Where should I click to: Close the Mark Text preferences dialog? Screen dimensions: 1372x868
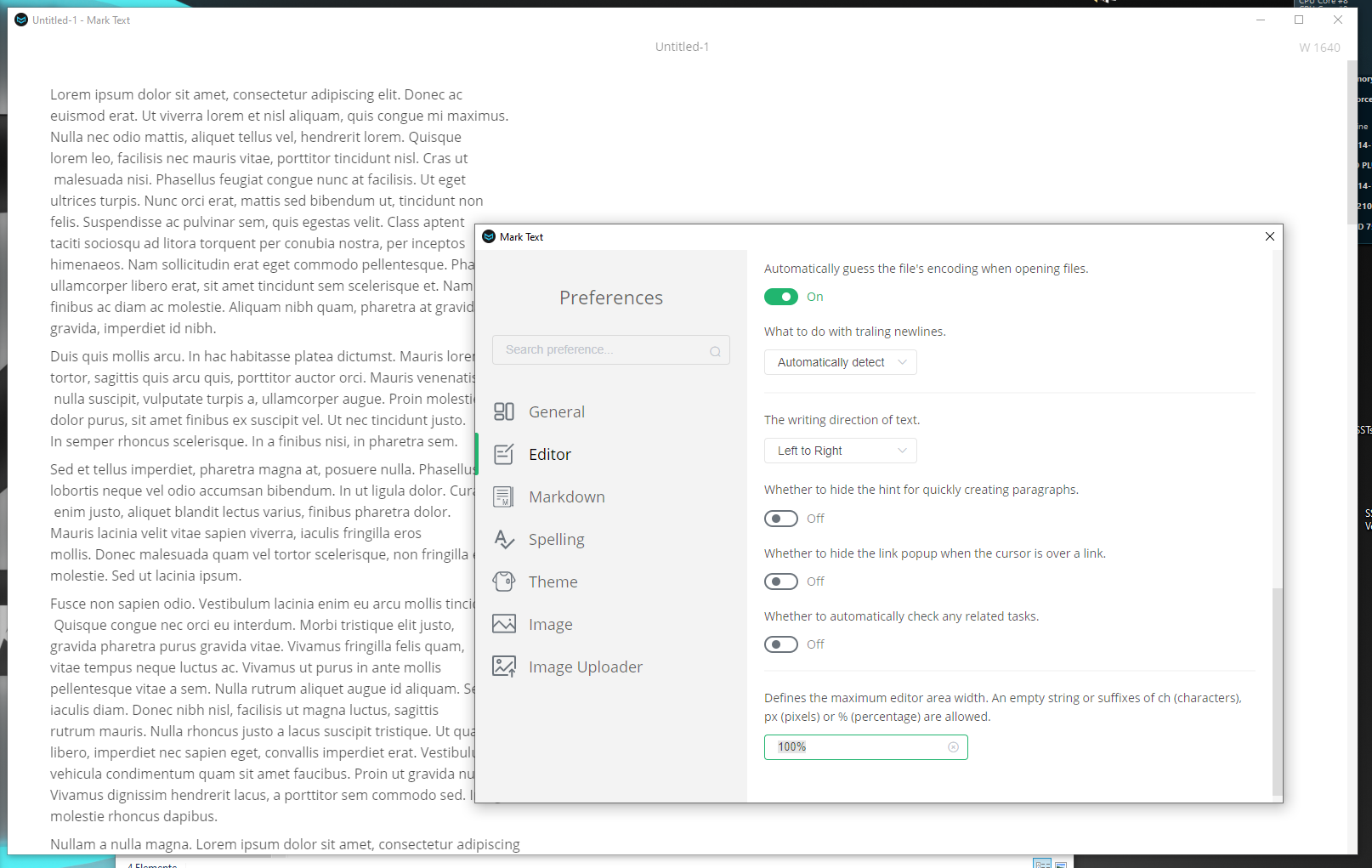[x=1269, y=236]
